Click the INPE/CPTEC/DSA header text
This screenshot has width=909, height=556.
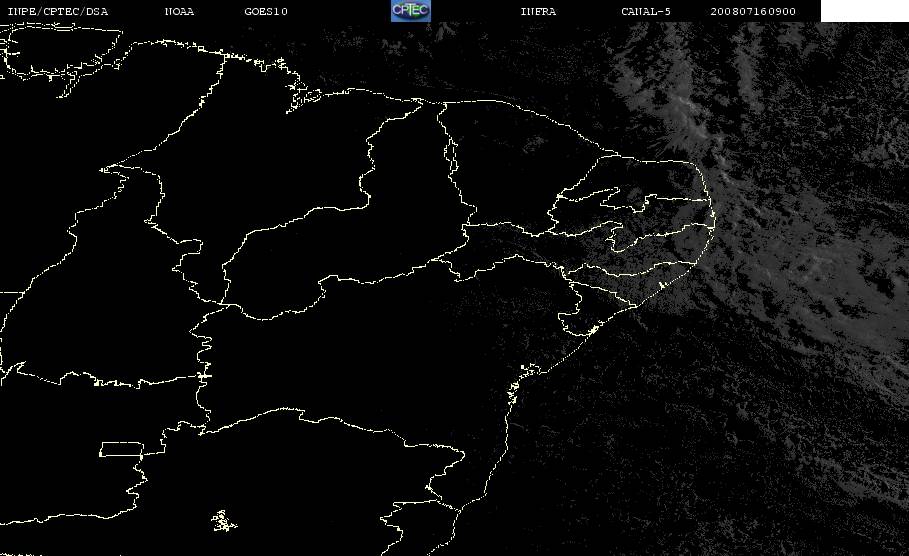(57, 11)
